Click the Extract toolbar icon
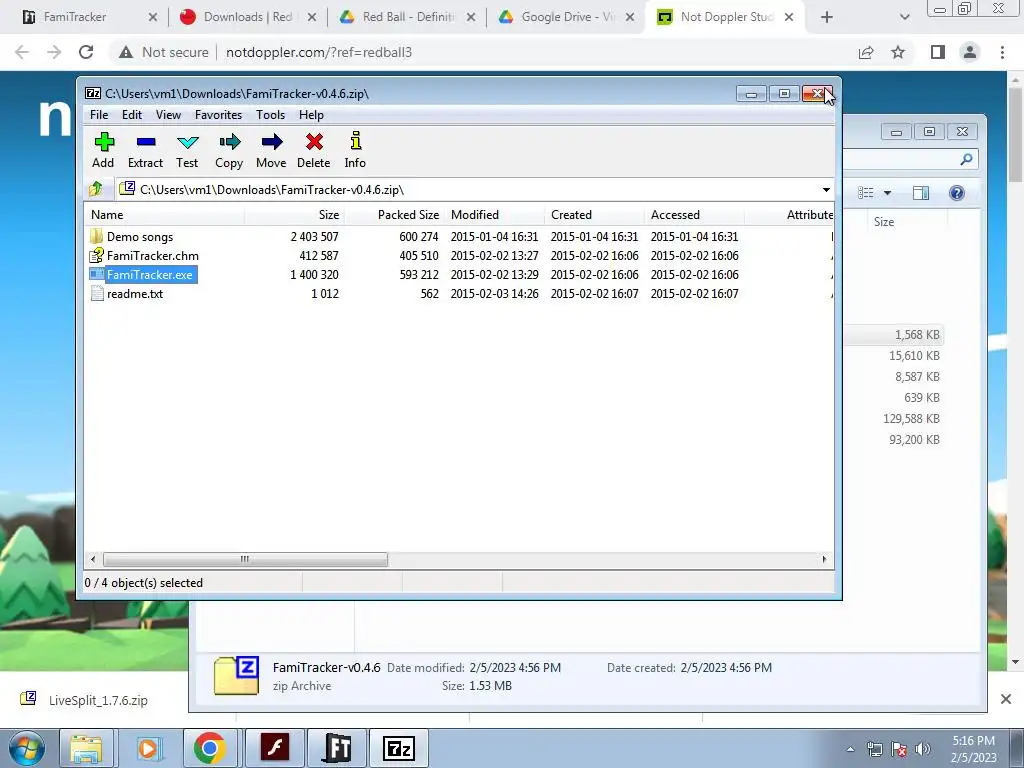This screenshot has height=768, width=1024. (145, 150)
